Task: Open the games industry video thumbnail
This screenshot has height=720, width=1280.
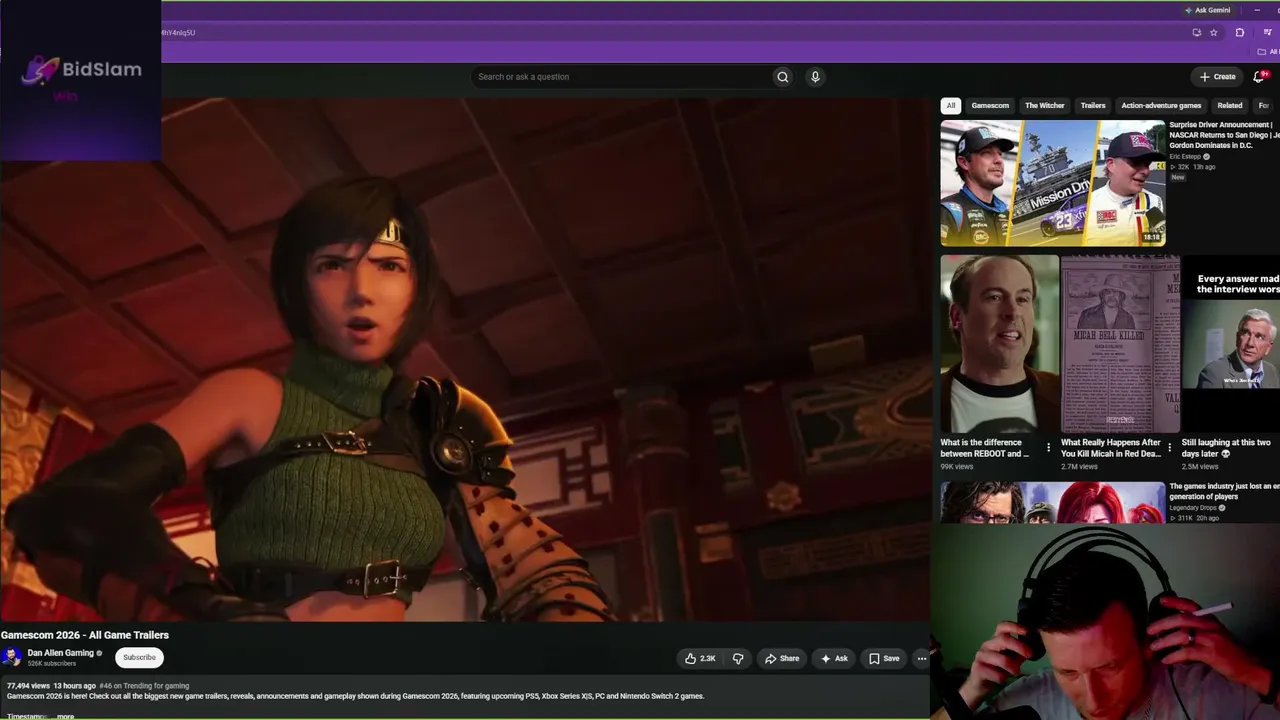Action: pos(1053,503)
